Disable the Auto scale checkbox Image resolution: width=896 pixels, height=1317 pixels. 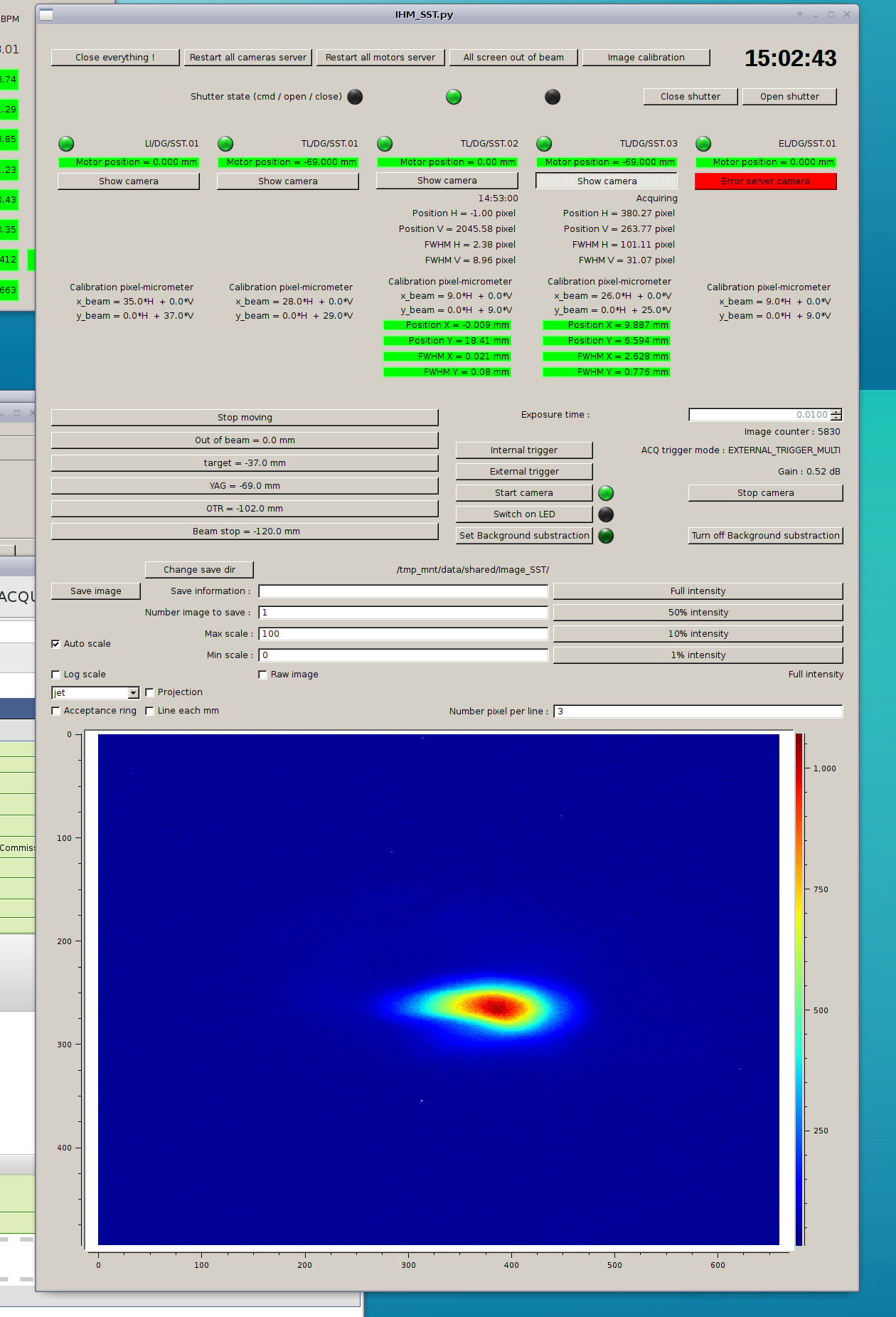click(x=55, y=644)
